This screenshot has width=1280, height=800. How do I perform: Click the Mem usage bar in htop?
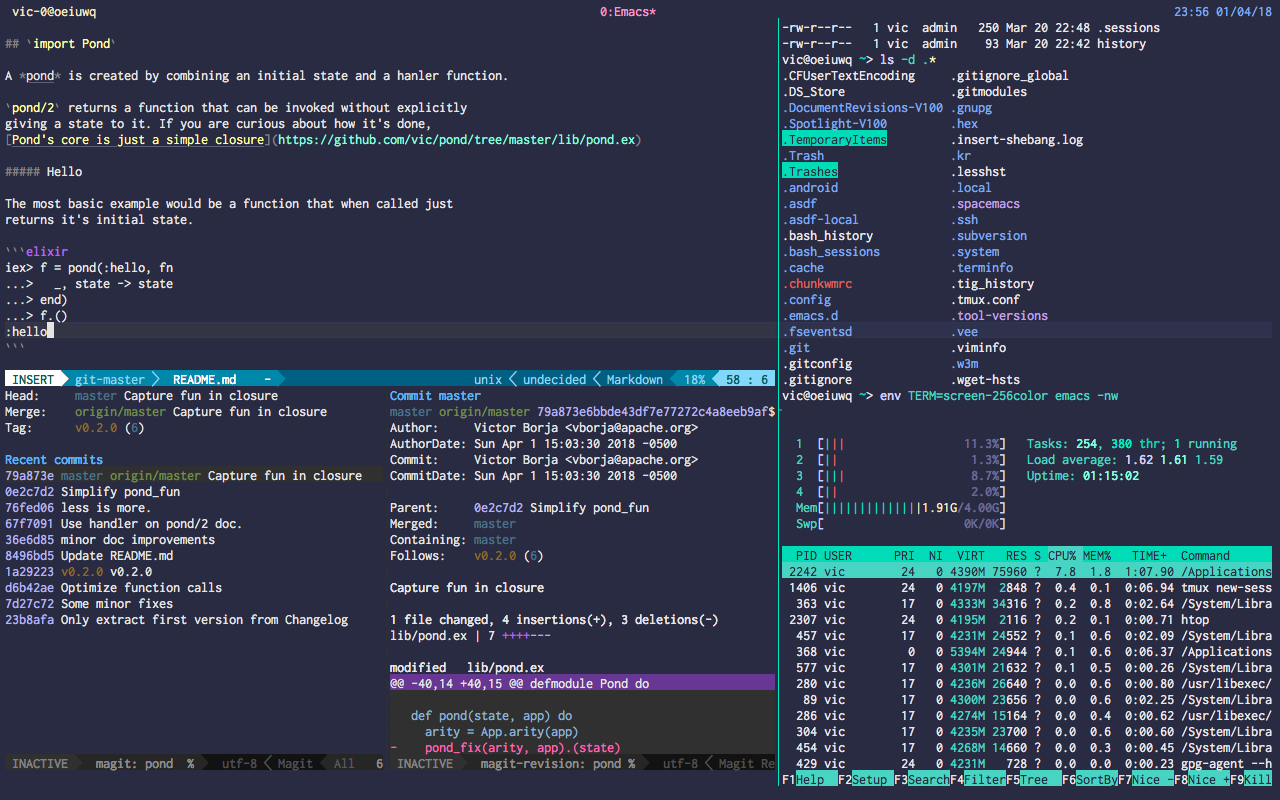[x=900, y=508]
